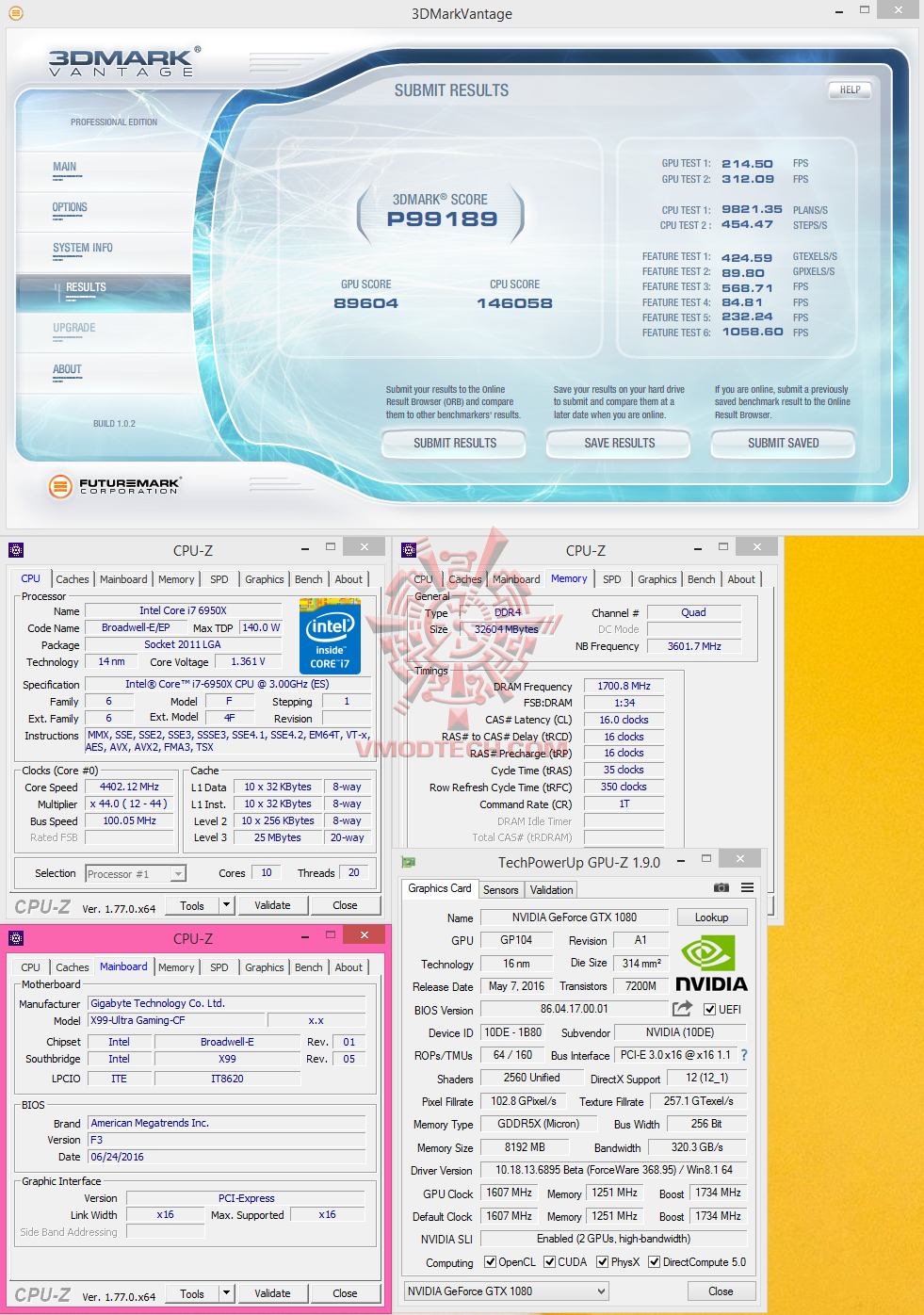The width and height of the screenshot is (924, 1315).
Task: Open MAIN in 3DMark sidebar
Action: coord(65,167)
